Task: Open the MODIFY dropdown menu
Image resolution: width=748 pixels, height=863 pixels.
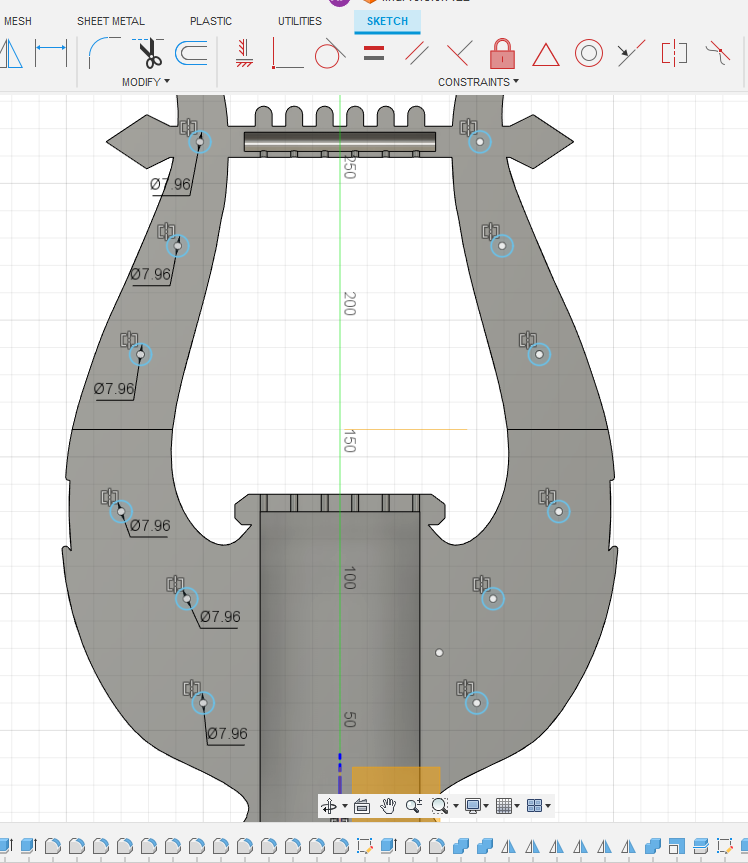Action: [x=146, y=82]
